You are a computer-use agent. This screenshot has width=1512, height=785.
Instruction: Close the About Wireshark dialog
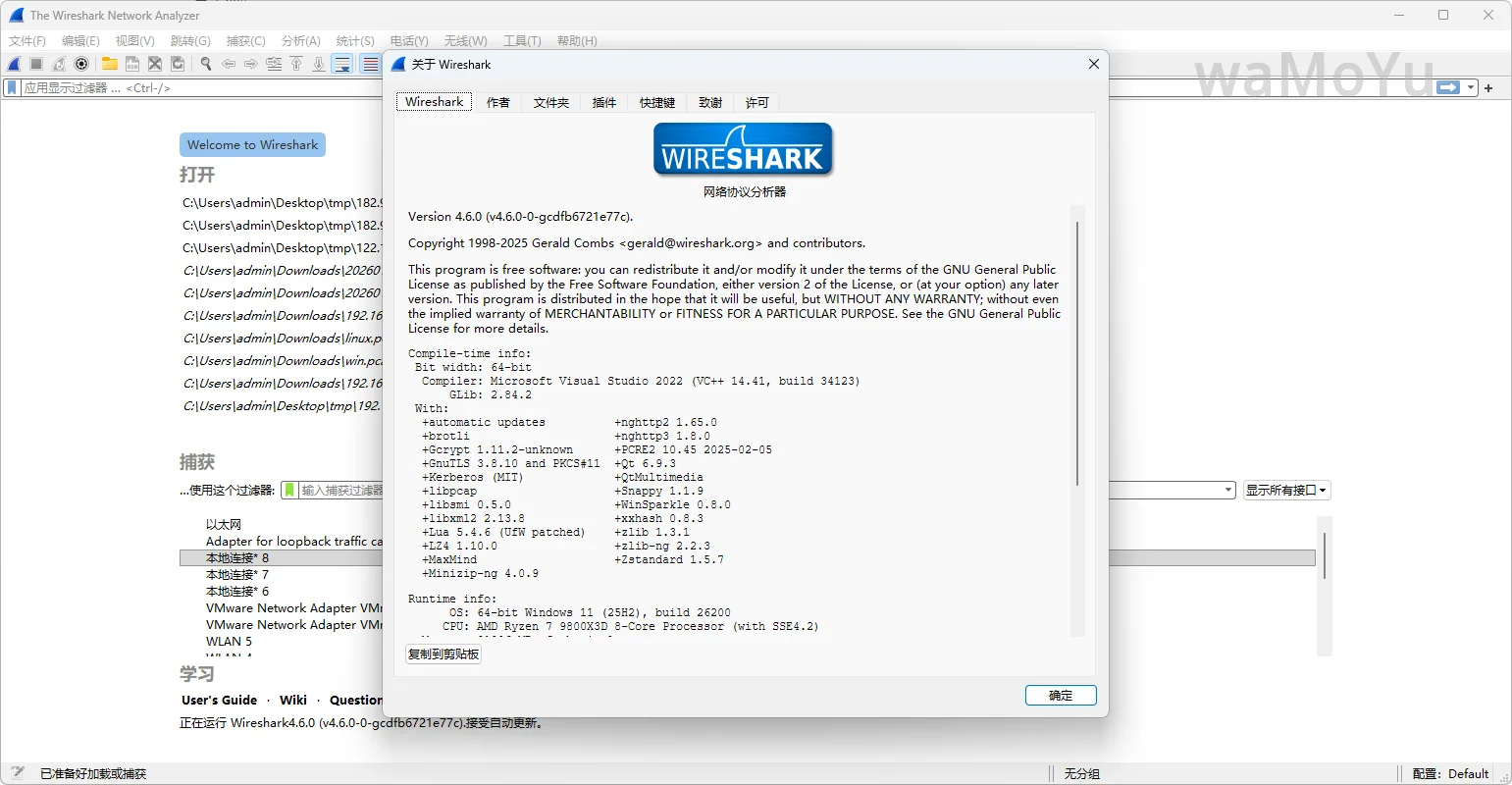[x=1093, y=64]
